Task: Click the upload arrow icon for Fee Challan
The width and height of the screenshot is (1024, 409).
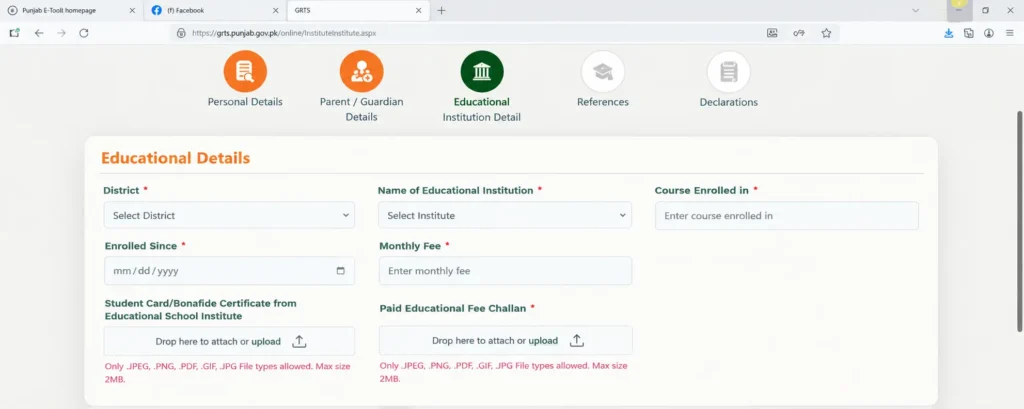Action: point(577,340)
